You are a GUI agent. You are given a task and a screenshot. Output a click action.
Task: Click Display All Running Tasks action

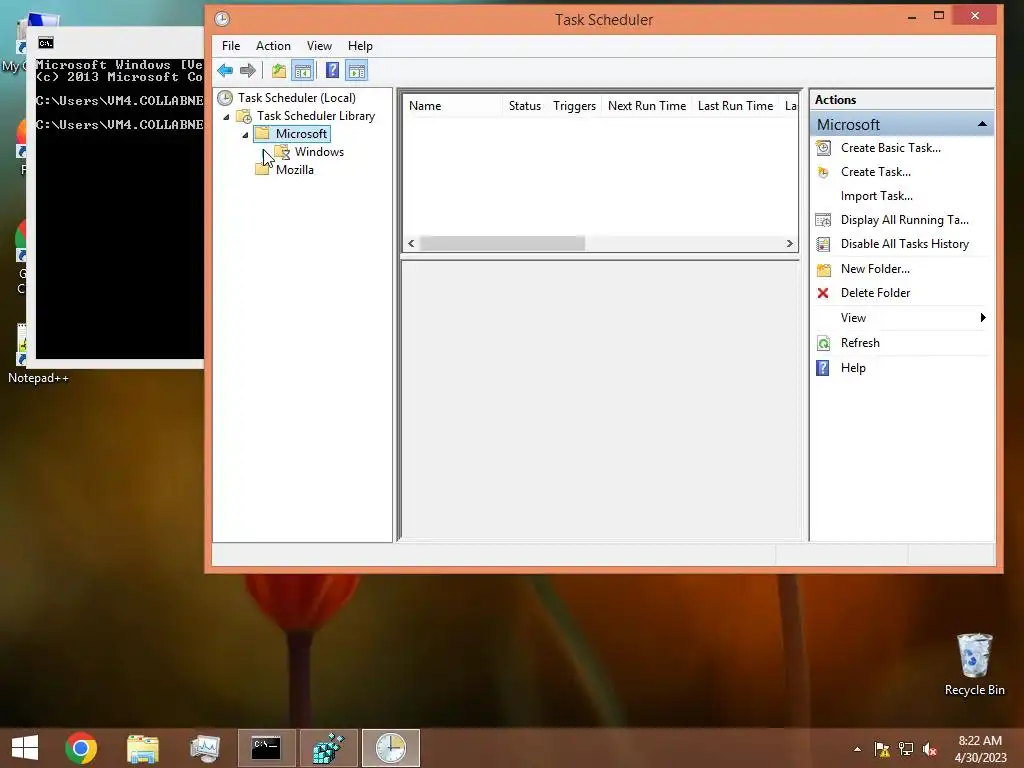(904, 220)
